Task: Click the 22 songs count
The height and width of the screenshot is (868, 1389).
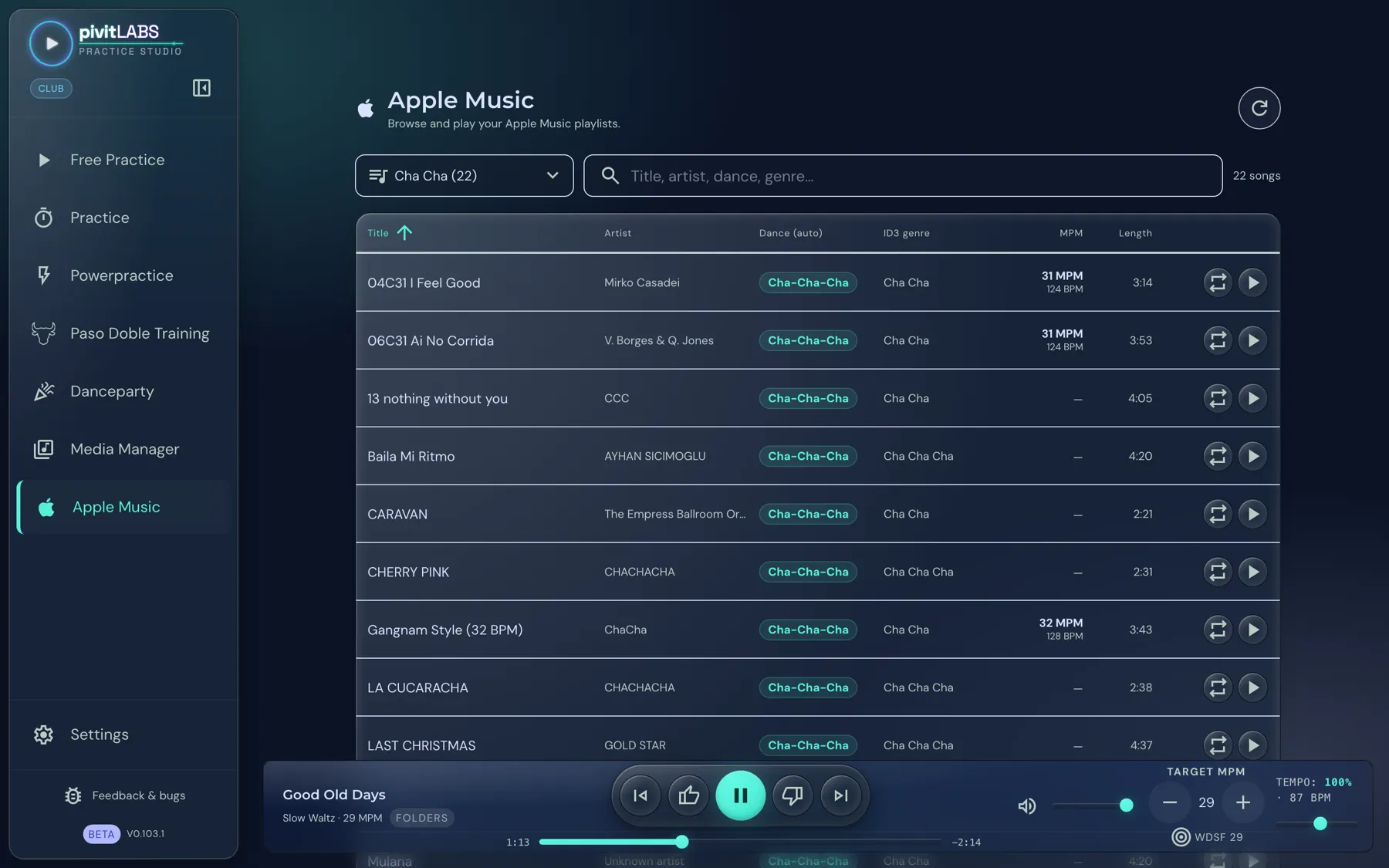Action: 1256,176
